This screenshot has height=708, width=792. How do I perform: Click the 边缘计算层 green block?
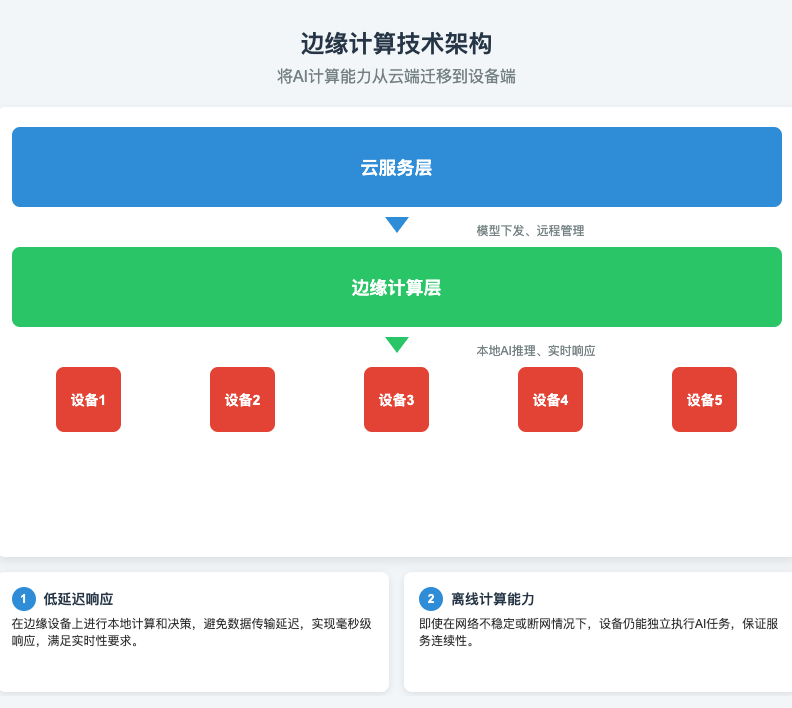(397, 287)
